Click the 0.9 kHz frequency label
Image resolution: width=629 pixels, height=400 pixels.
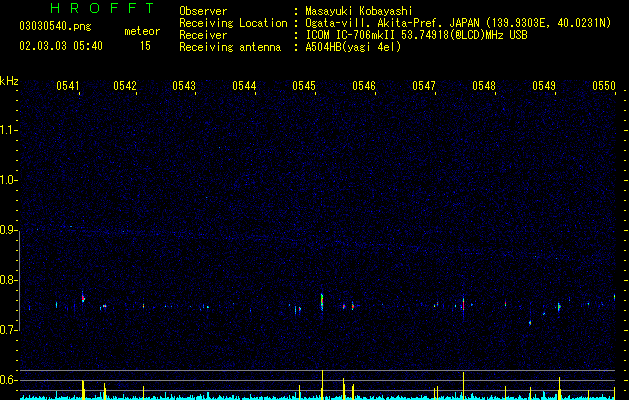point(8,230)
